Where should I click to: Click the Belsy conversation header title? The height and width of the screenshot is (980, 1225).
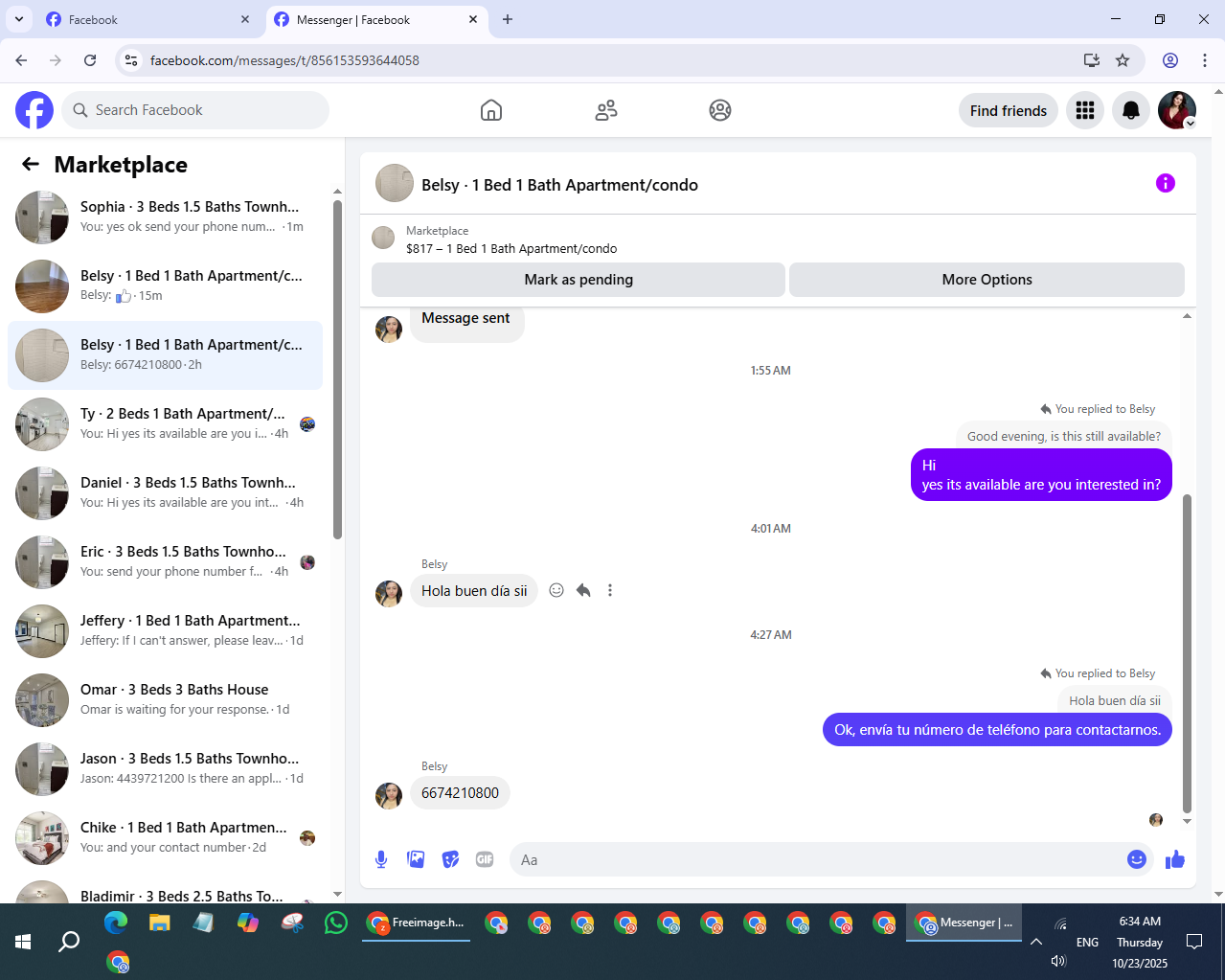tap(559, 185)
